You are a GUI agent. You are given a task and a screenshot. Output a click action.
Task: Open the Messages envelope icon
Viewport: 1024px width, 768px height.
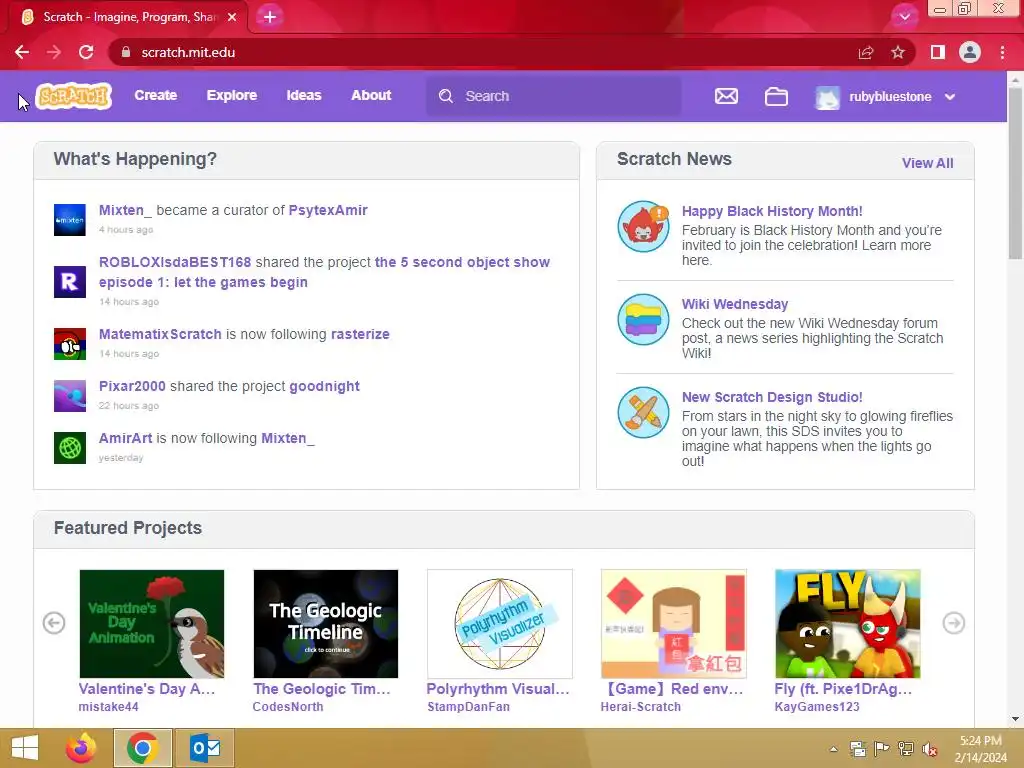726,97
